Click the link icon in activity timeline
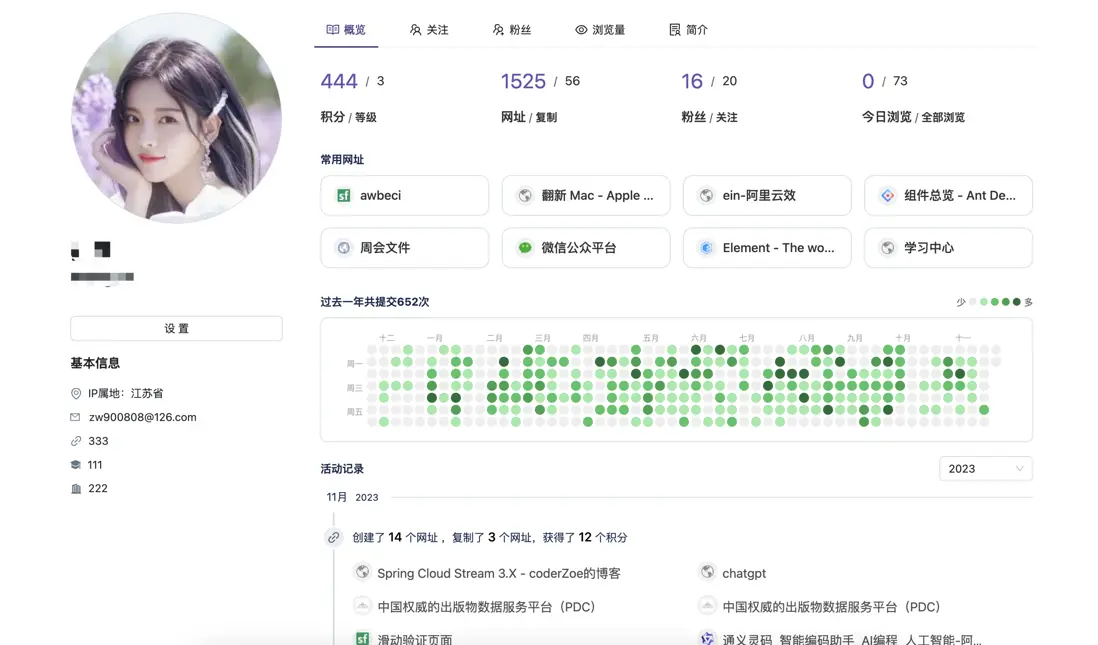Image resolution: width=1098 pixels, height=645 pixels. click(333, 537)
